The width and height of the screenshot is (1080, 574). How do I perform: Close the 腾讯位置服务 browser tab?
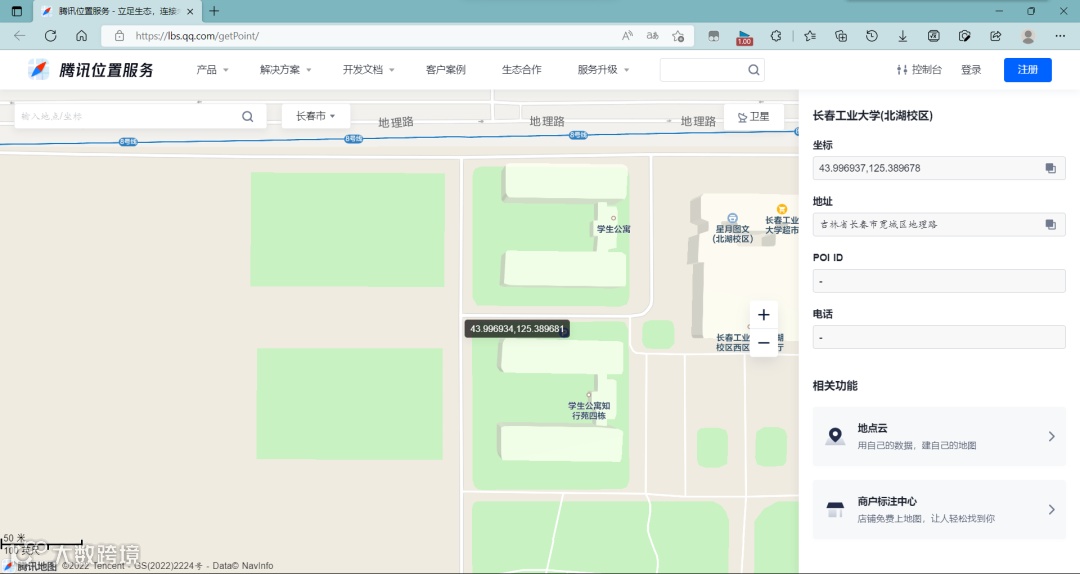(x=191, y=11)
